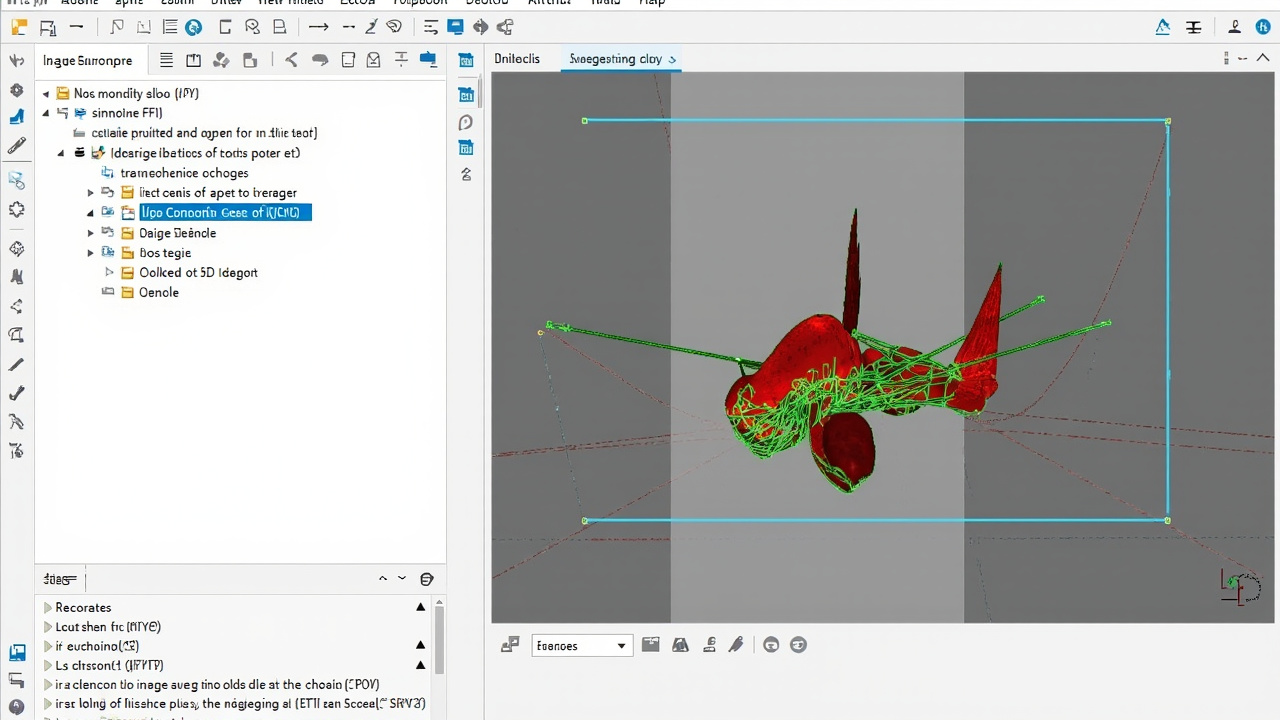Click the envelope icon in panel toolbar
This screenshot has height=720, width=1280.
[x=373, y=60]
